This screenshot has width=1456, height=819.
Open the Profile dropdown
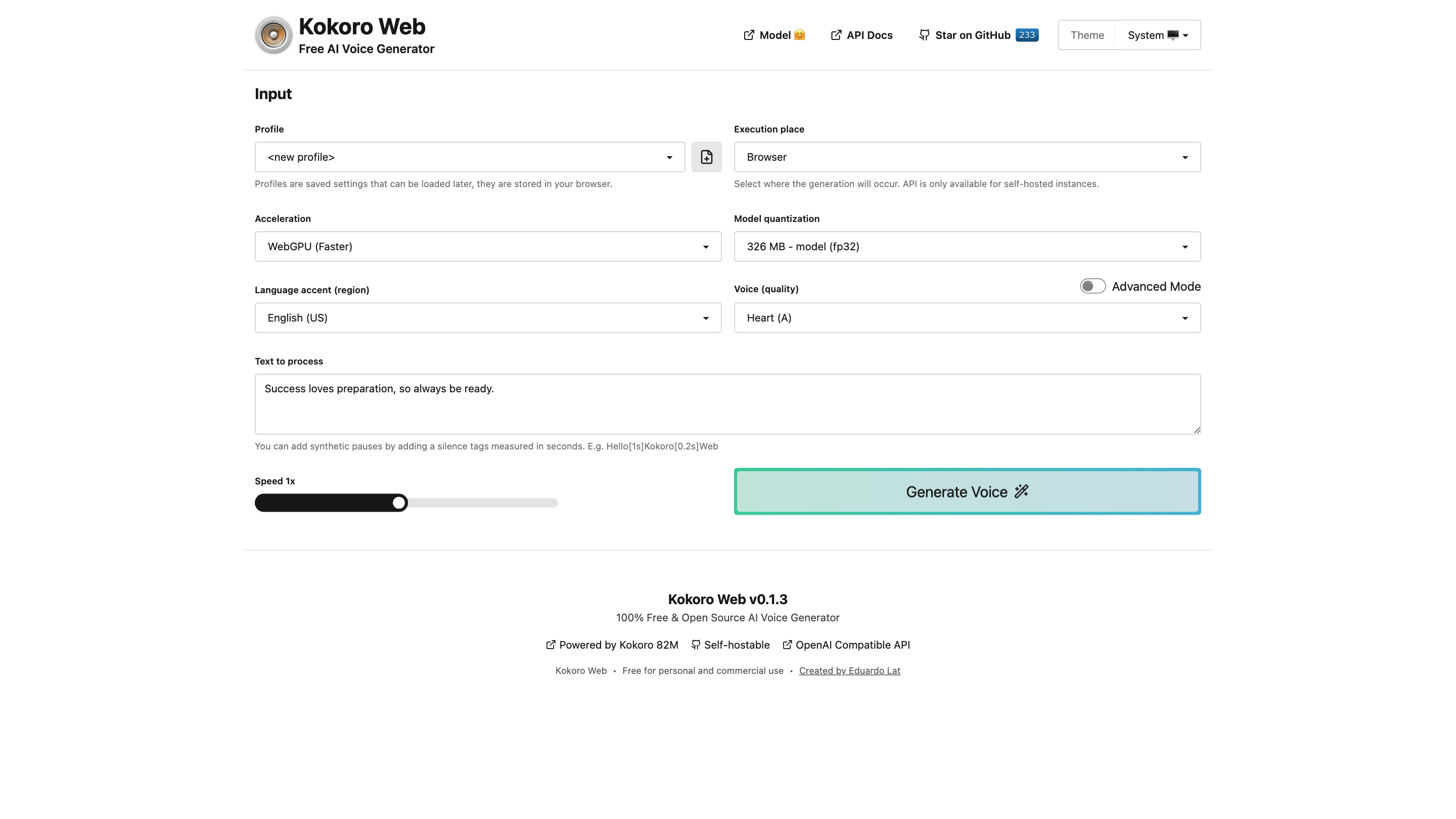pyautogui.click(x=469, y=157)
